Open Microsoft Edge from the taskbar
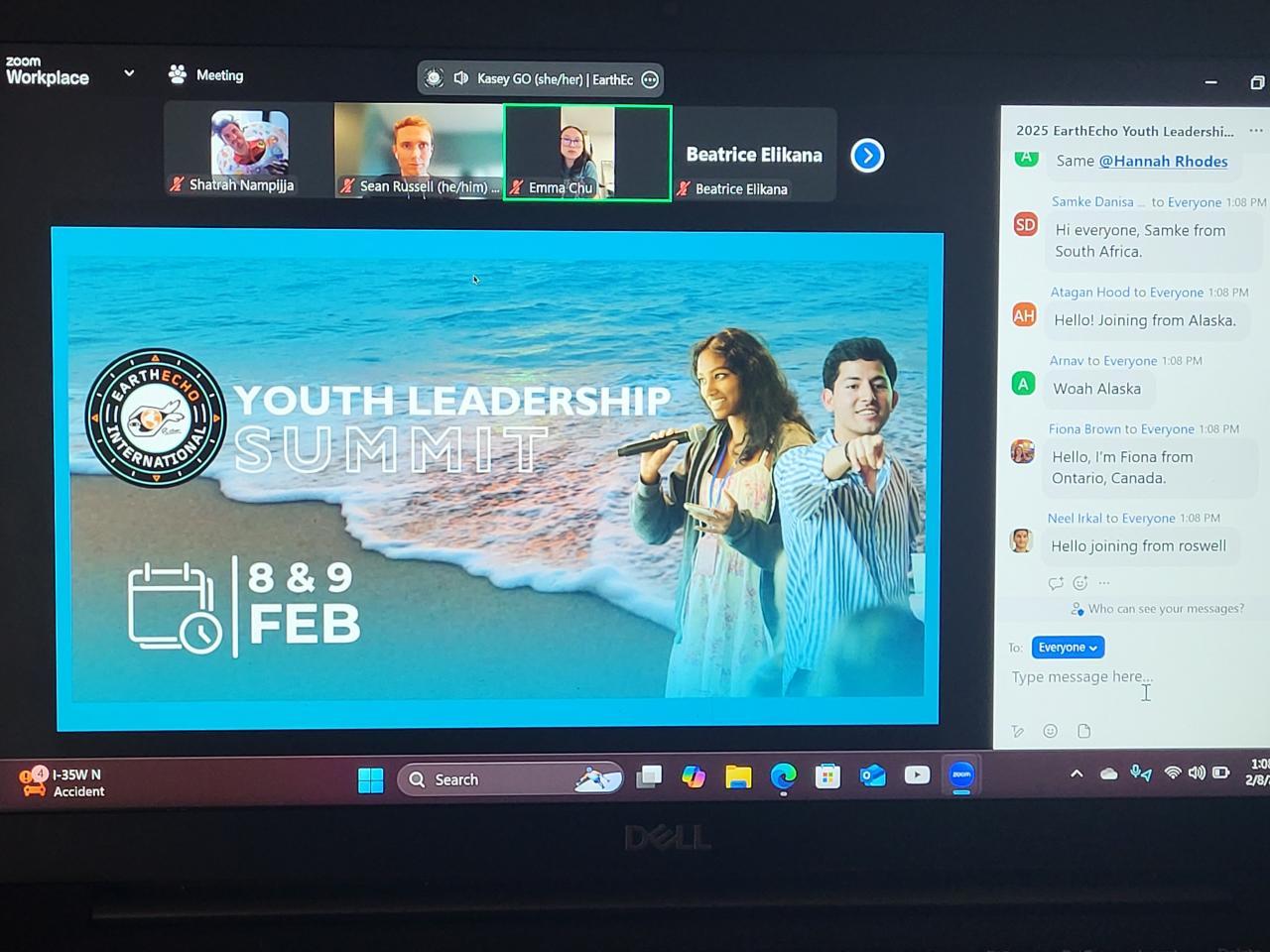The image size is (1270, 952). (783, 776)
